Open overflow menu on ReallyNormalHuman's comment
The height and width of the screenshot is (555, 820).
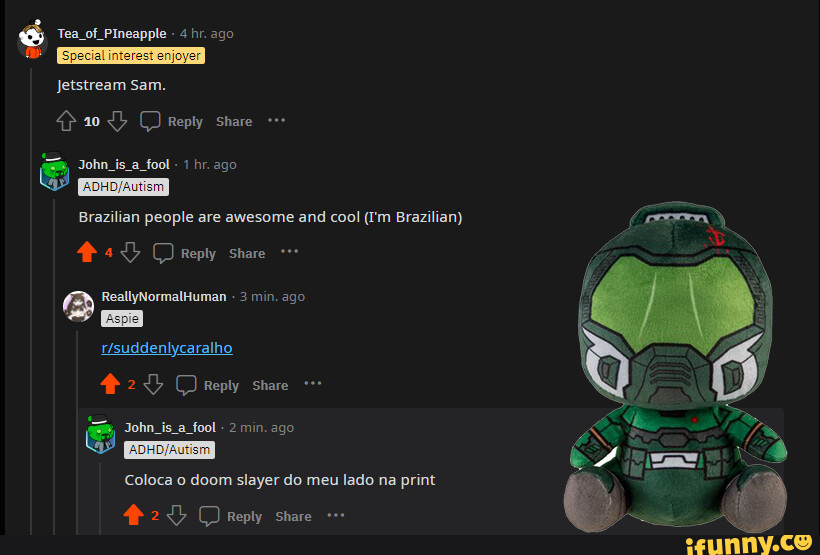pos(313,383)
